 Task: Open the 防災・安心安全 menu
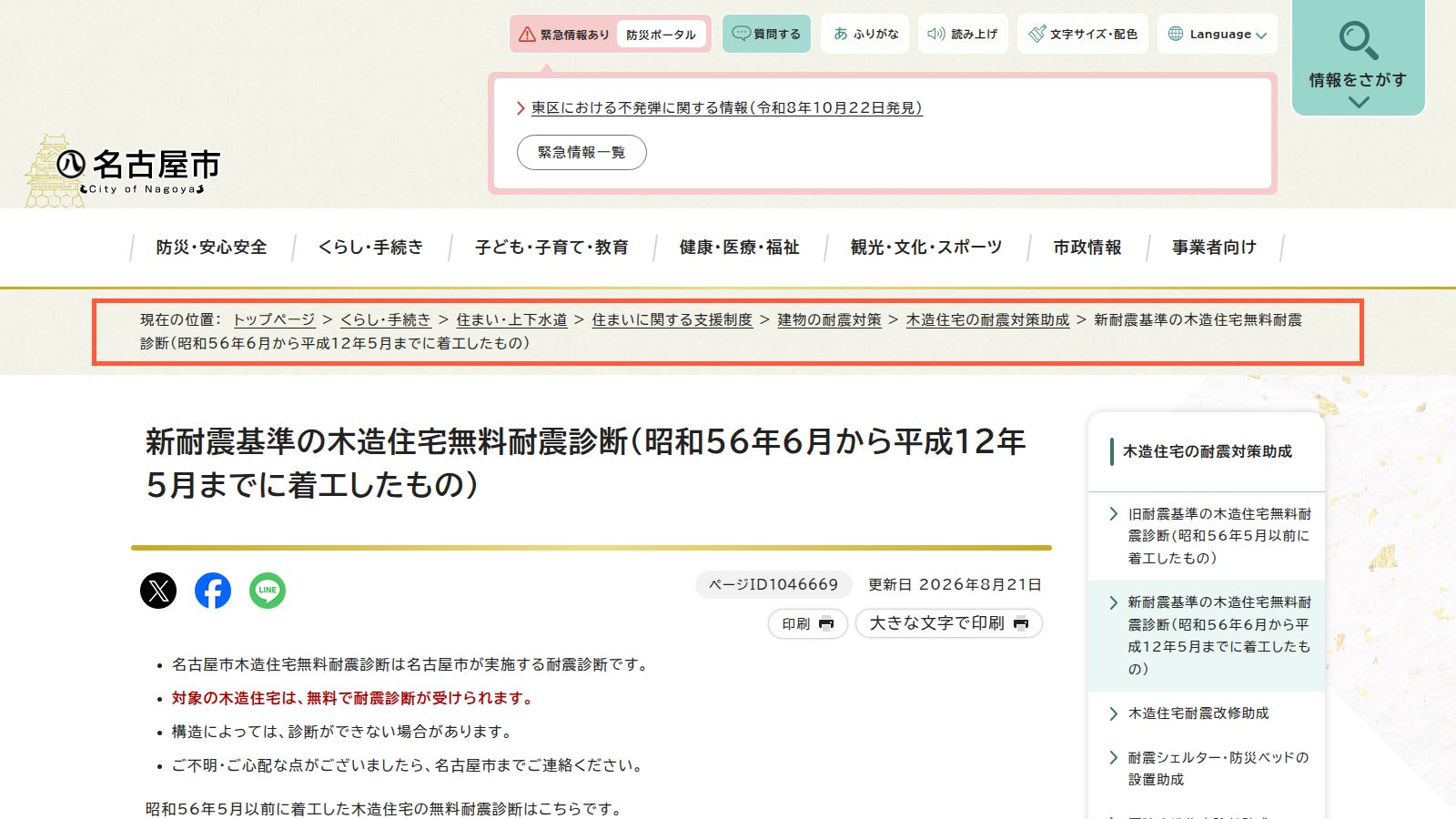pos(212,248)
